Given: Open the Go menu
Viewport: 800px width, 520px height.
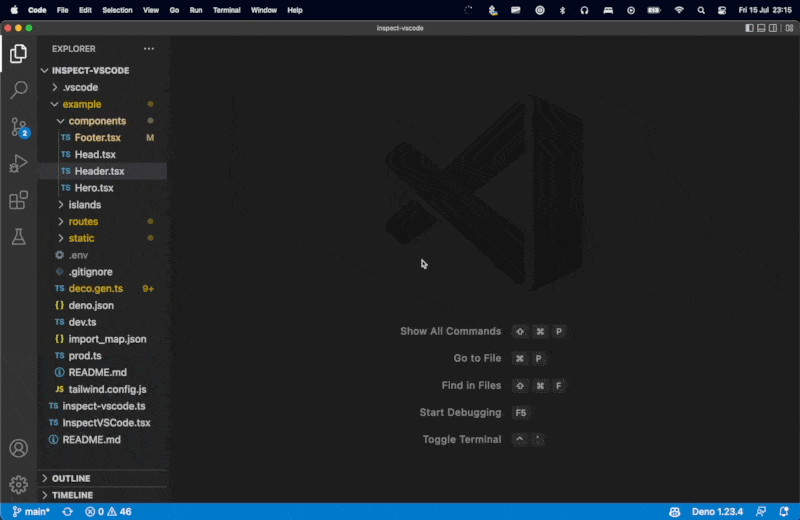Looking at the screenshot, I should (174, 10).
